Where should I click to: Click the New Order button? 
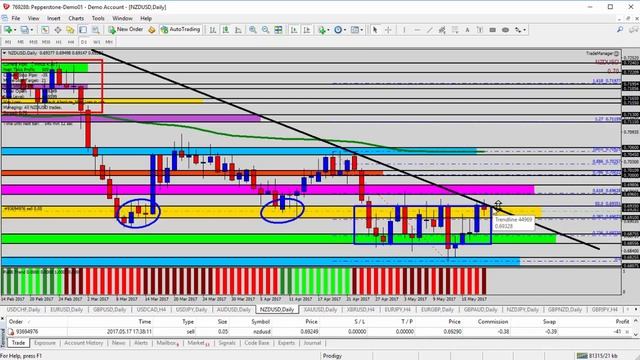pyautogui.click(x=126, y=29)
